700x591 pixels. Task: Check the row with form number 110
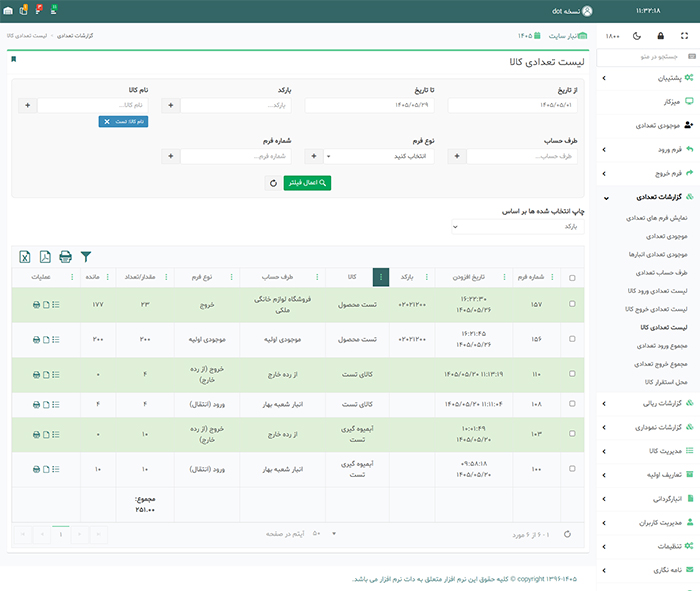(572, 374)
